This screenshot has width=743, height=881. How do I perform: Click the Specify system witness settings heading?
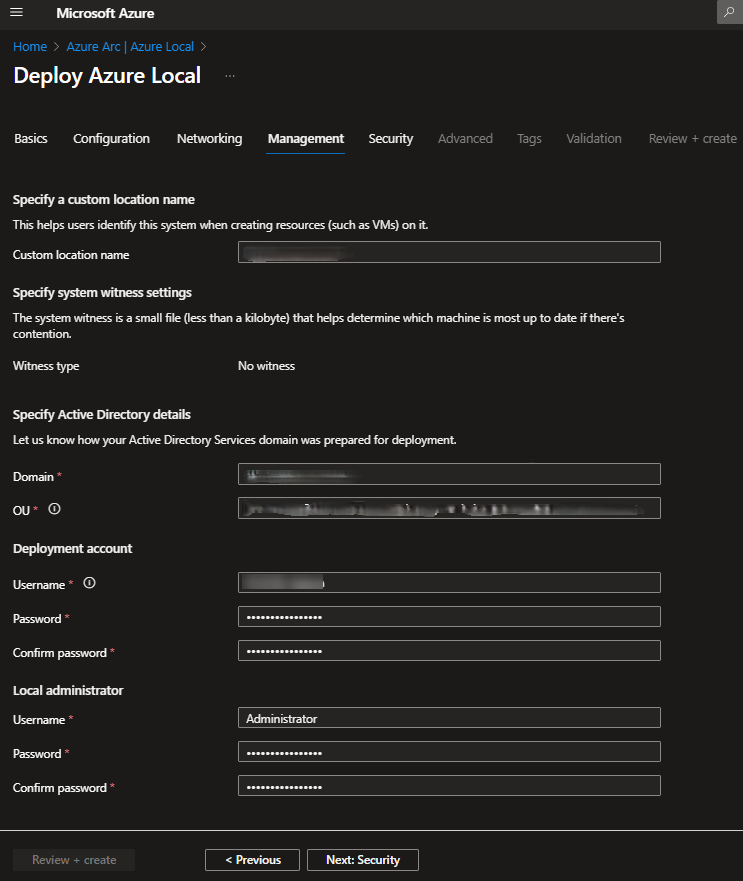[x=102, y=293]
